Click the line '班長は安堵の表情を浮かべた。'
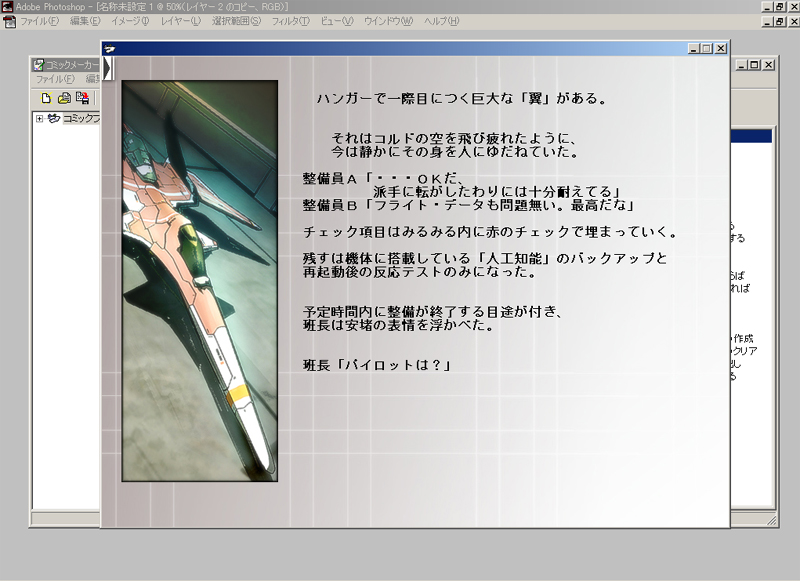 (x=398, y=325)
